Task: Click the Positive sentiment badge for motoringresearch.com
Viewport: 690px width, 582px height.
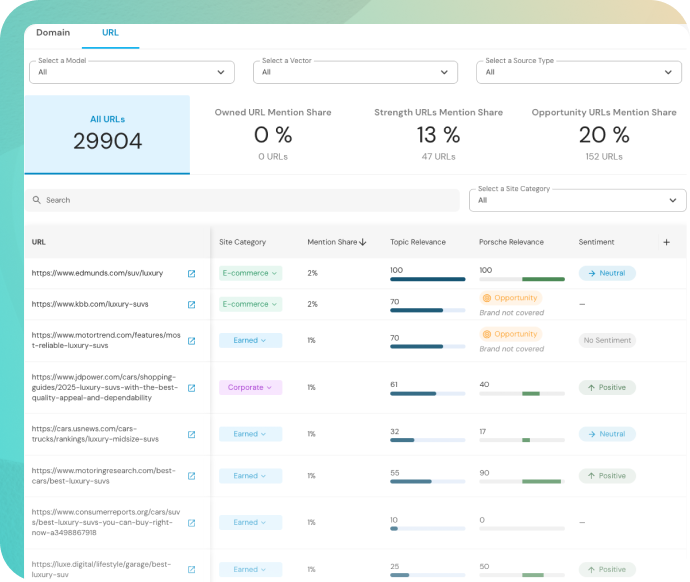Action: pyautogui.click(x=607, y=476)
